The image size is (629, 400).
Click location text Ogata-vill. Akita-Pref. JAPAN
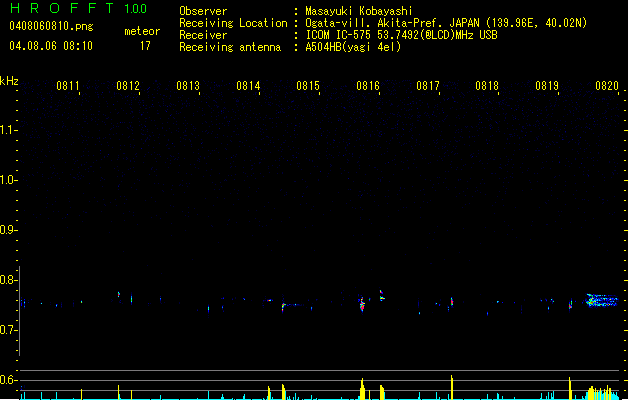click(392, 23)
